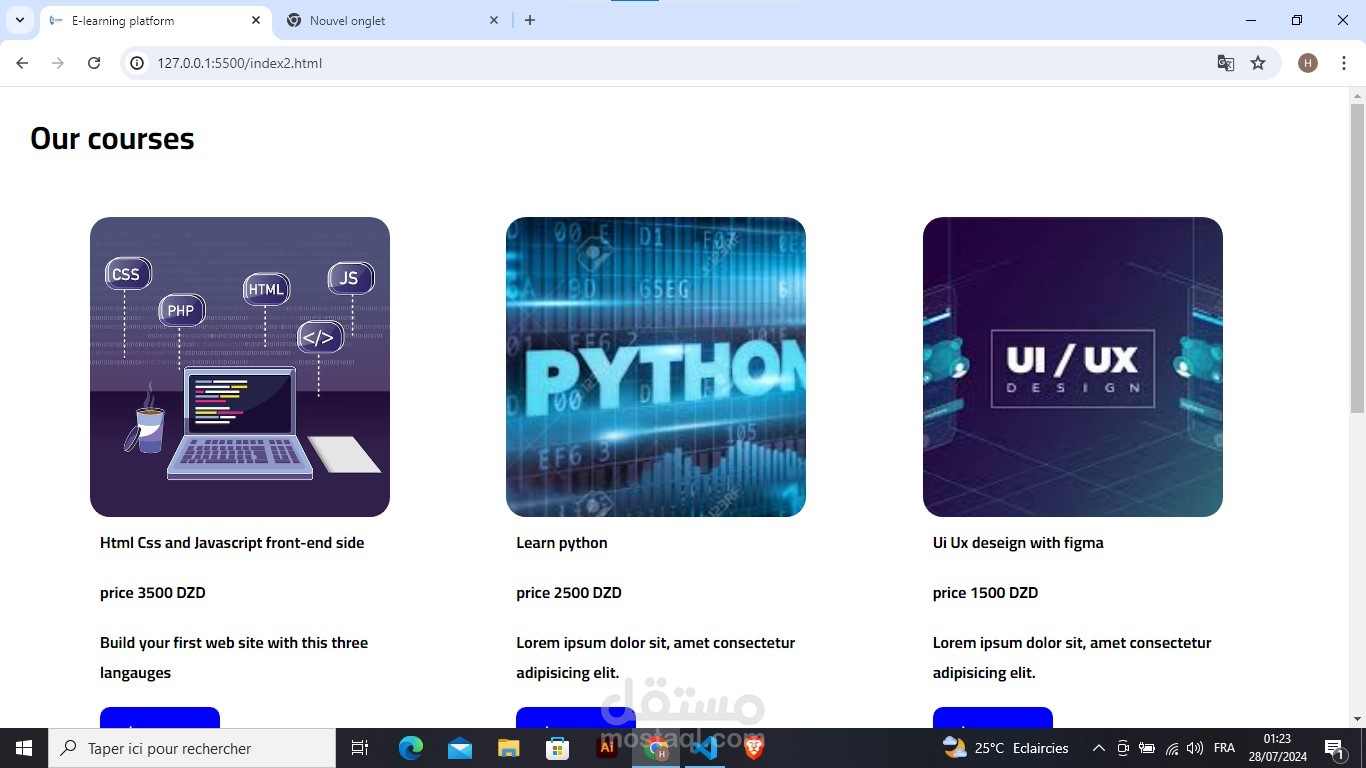
Task: Click the 'Ui Ux deseign with figma' title
Action: point(1018,543)
